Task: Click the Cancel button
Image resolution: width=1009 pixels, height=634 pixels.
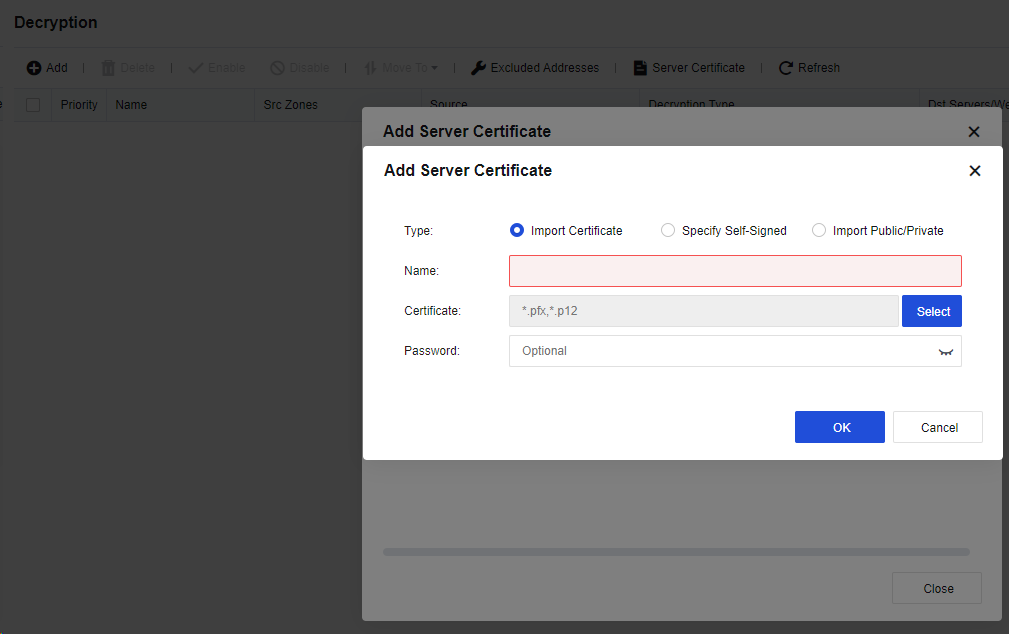Action: (x=938, y=427)
